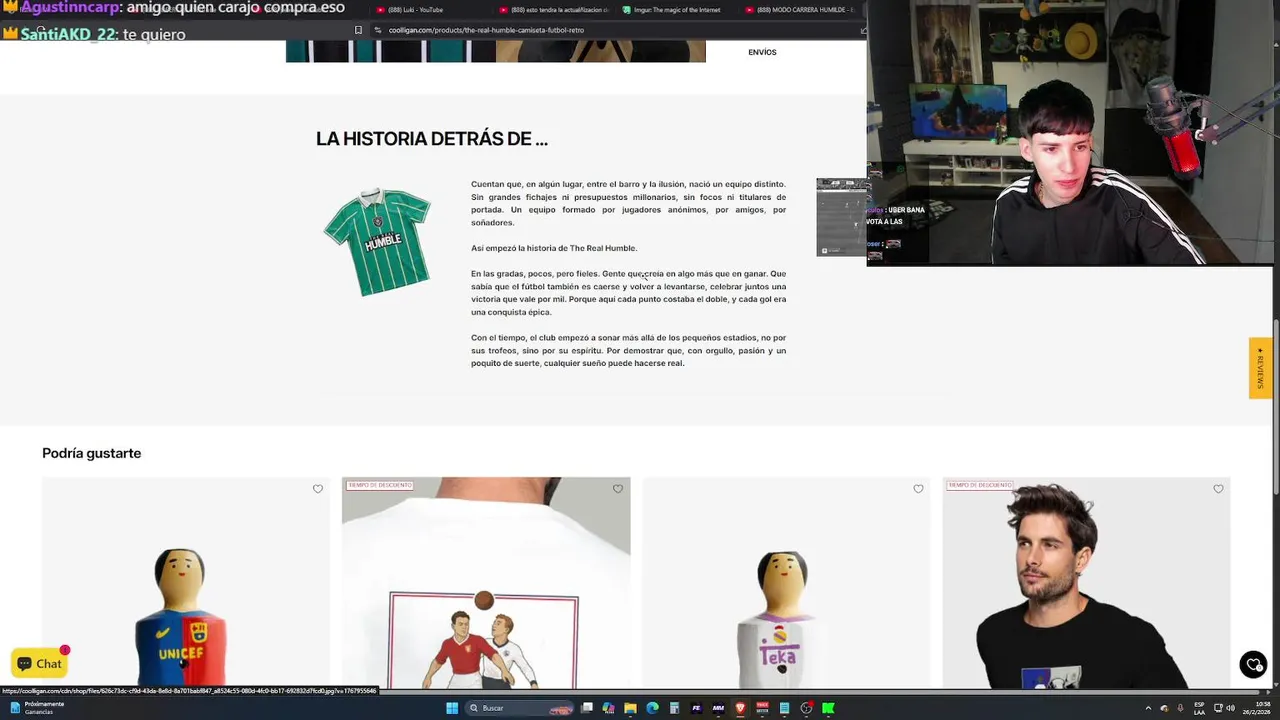Favorite the vintage players t-shirt heart
Image resolution: width=1280 pixels, height=720 pixels.
click(x=618, y=489)
